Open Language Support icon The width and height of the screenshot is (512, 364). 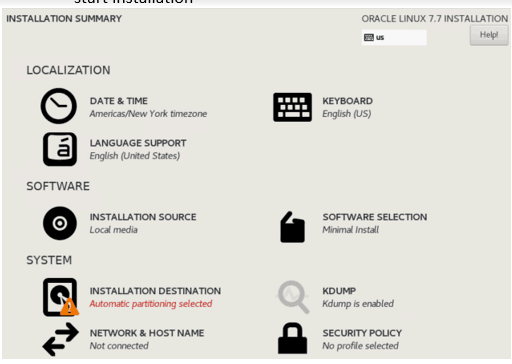[x=60, y=149]
